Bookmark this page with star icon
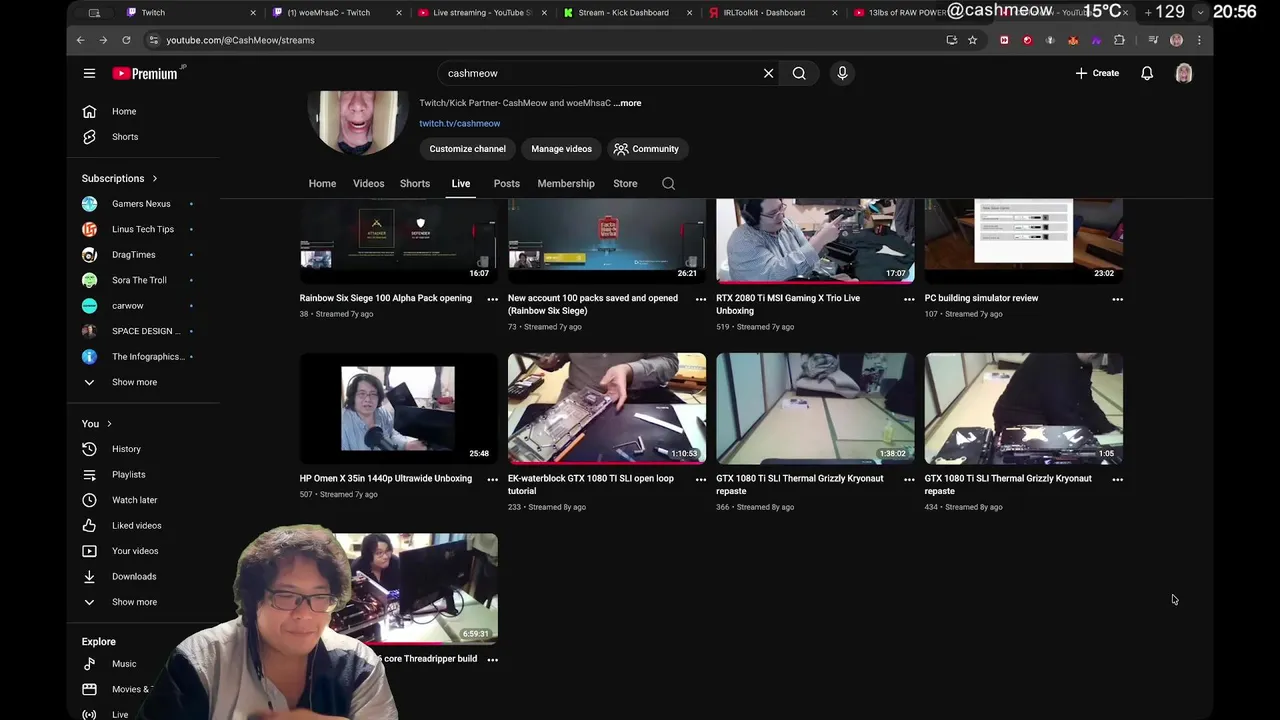The image size is (1280, 720). coord(972,40)
